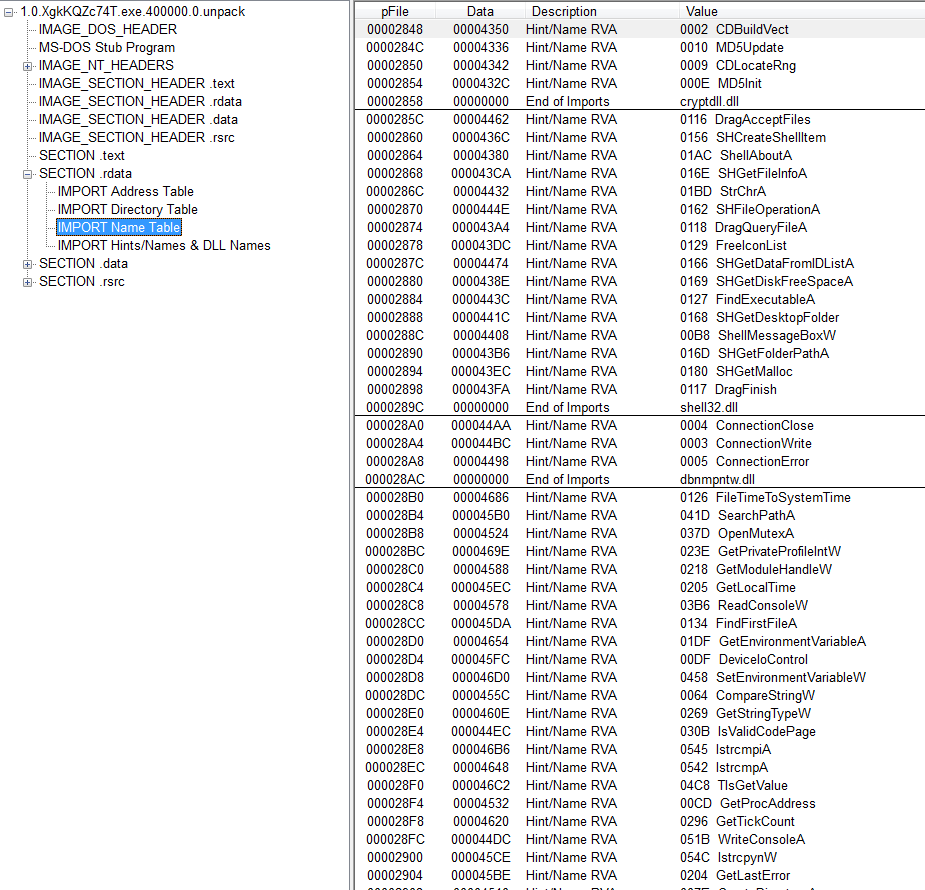Open the MS-DOS Stub Program entry

click(103, 47)
